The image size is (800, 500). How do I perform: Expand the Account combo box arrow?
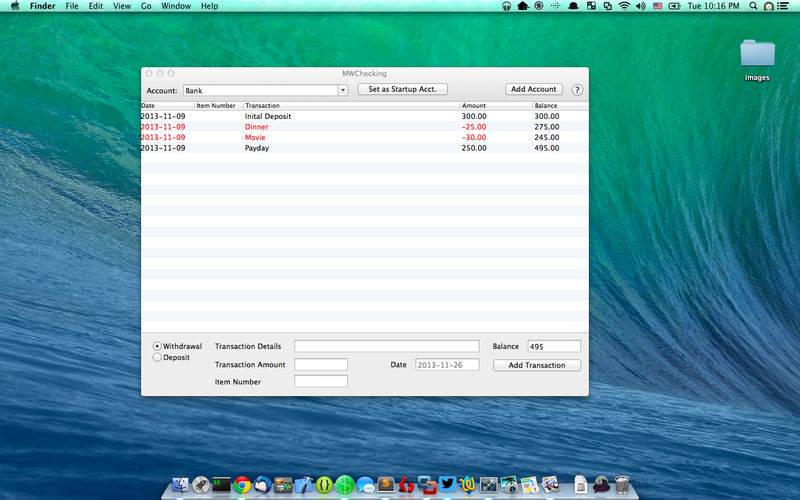(343, 90)
